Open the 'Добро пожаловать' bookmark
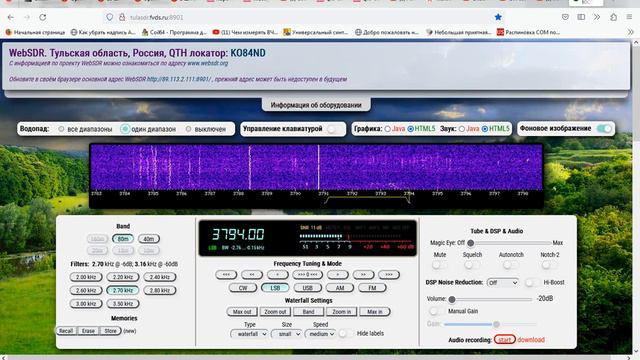The image size is (640, 360). [x=387, y=32]
